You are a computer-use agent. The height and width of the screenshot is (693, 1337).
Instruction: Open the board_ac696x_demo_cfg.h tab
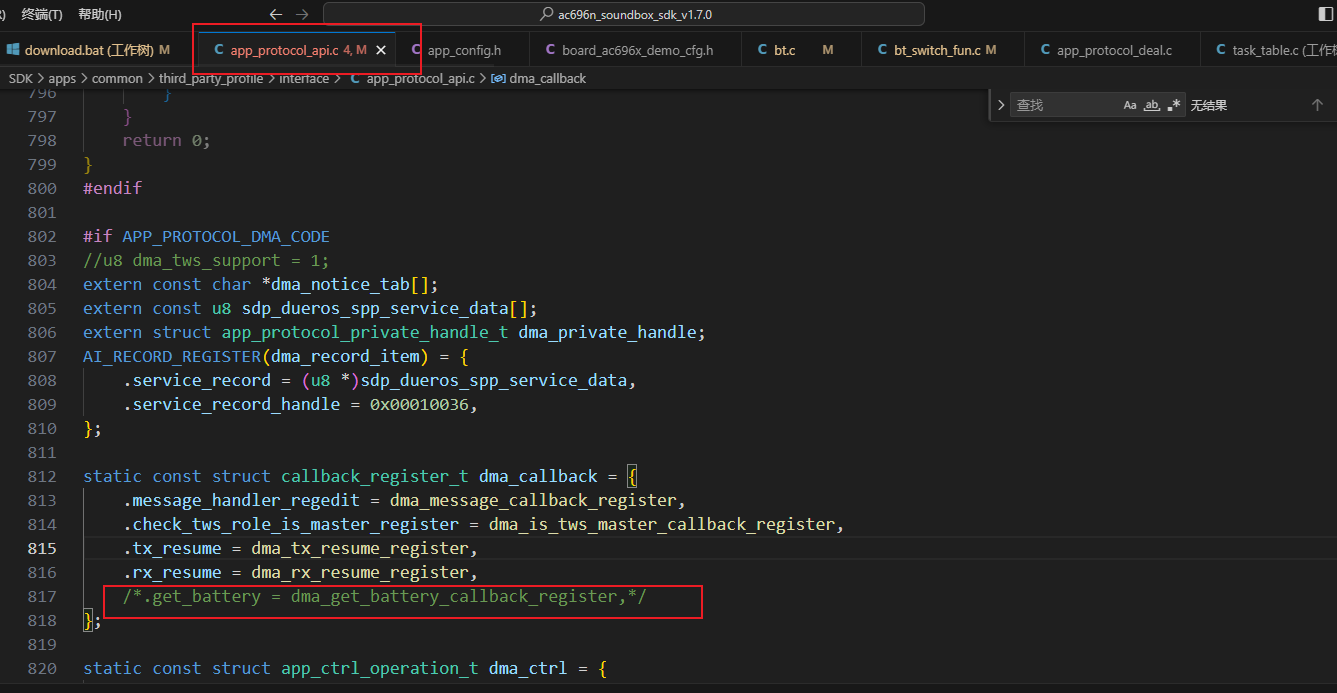coord(635,50)
